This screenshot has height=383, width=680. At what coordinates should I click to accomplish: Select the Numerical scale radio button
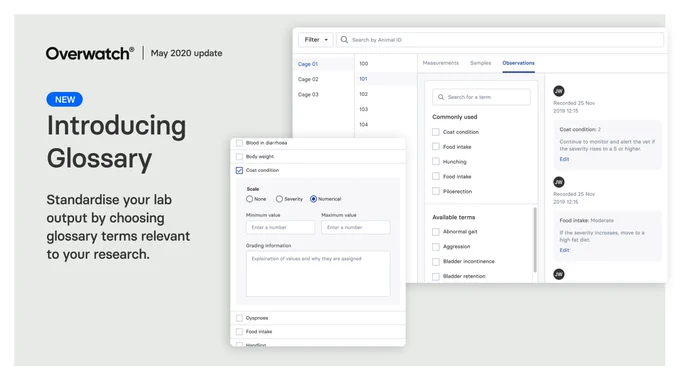pyautogui.click(x=313, y=199)
